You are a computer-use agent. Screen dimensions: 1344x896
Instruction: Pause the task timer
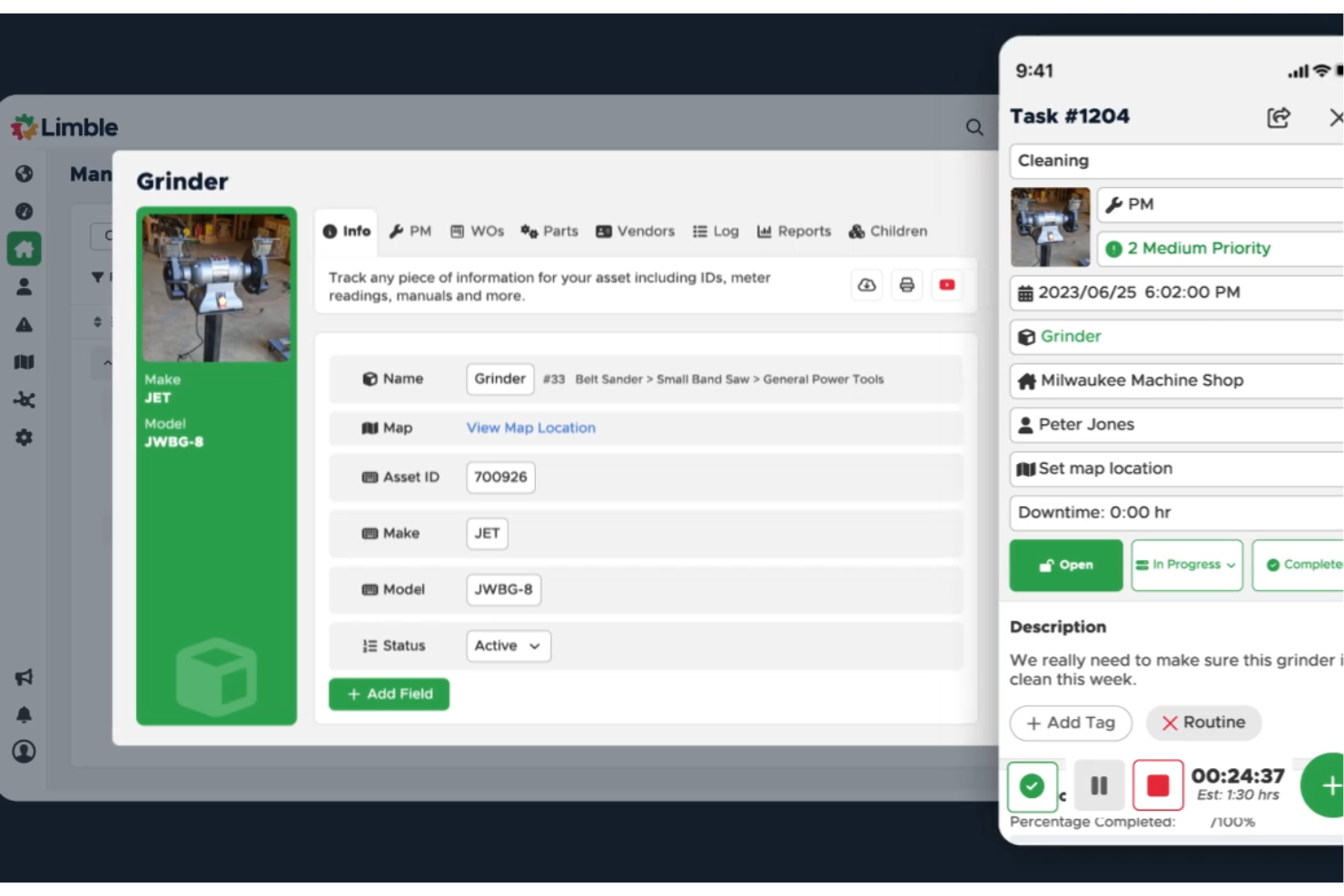point(1099,785)
